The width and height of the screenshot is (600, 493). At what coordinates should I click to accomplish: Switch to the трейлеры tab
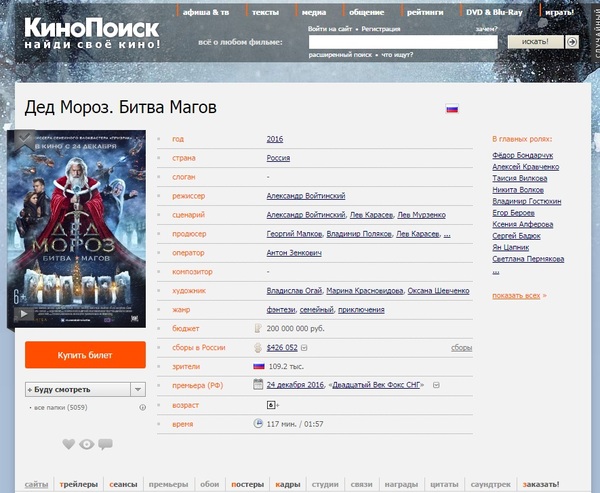[x=79, y=483]
